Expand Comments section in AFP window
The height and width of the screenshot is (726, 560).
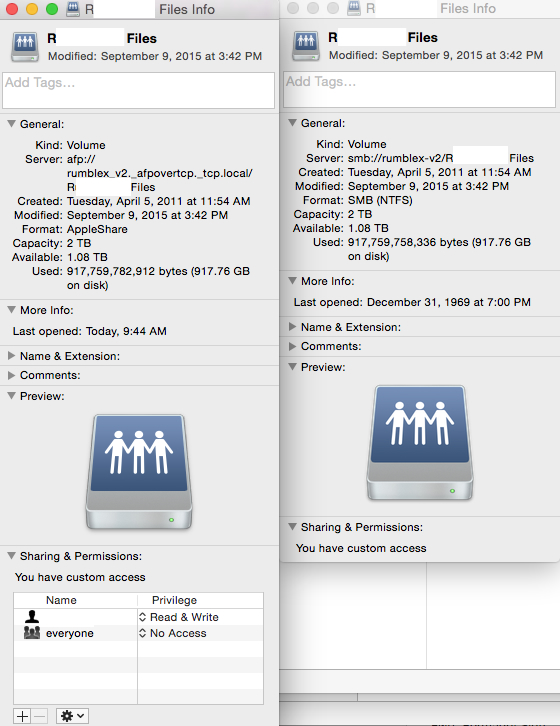[12, 375]
